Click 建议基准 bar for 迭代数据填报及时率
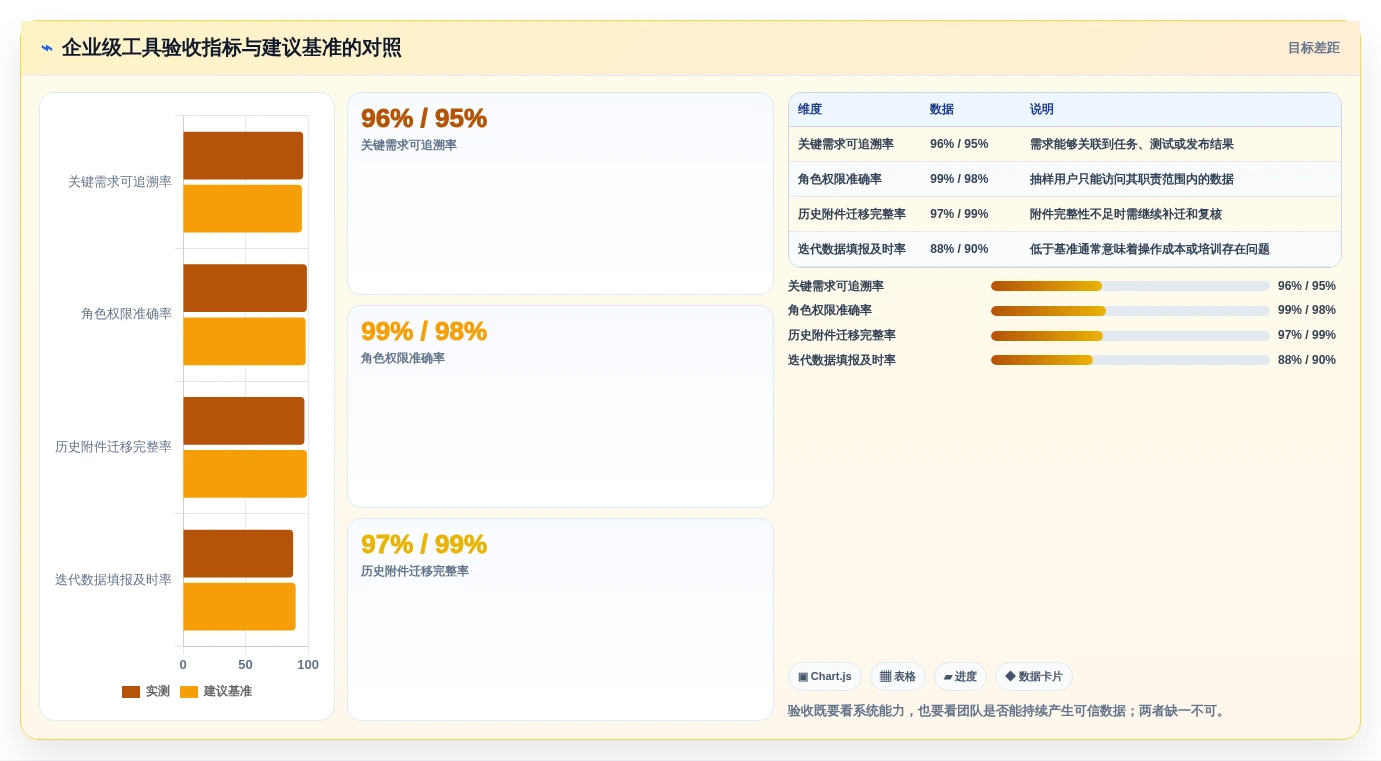The height and width of the screenshot is (761, 1381). pos(239,607)
